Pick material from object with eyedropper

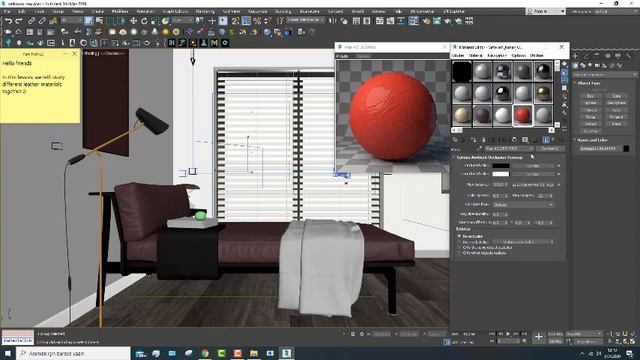click(x=479, y=149)
